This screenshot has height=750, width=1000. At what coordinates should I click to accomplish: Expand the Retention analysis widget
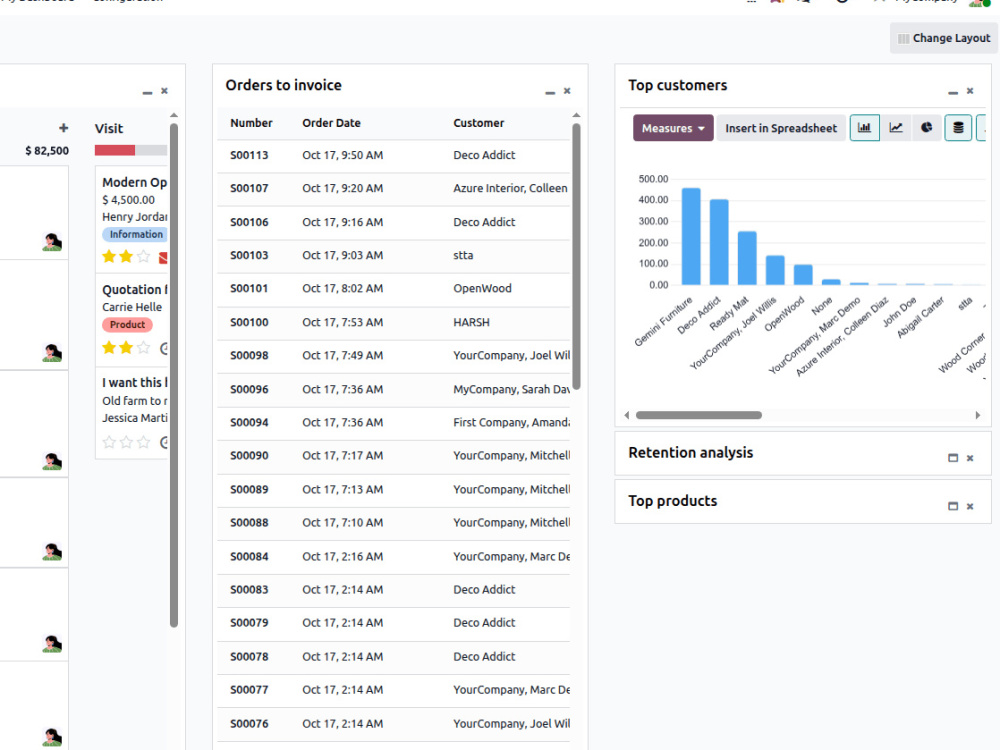(x=953, y=458)
